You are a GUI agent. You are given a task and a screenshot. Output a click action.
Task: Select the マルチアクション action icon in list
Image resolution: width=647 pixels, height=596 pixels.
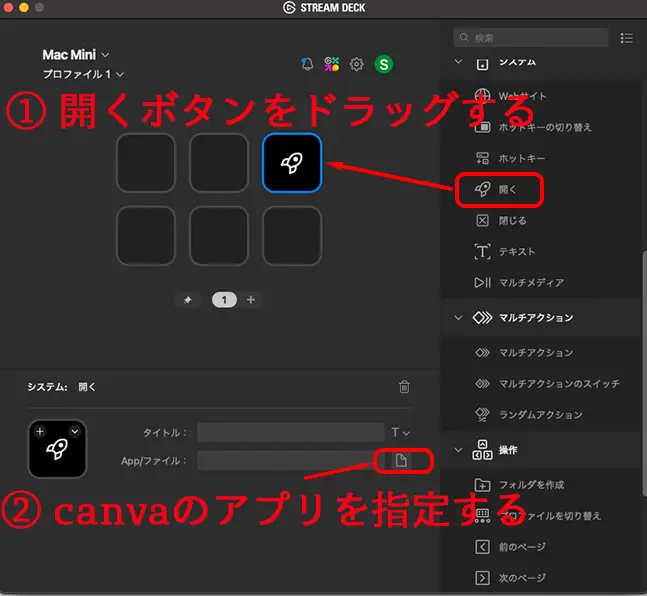coord(482,352)
